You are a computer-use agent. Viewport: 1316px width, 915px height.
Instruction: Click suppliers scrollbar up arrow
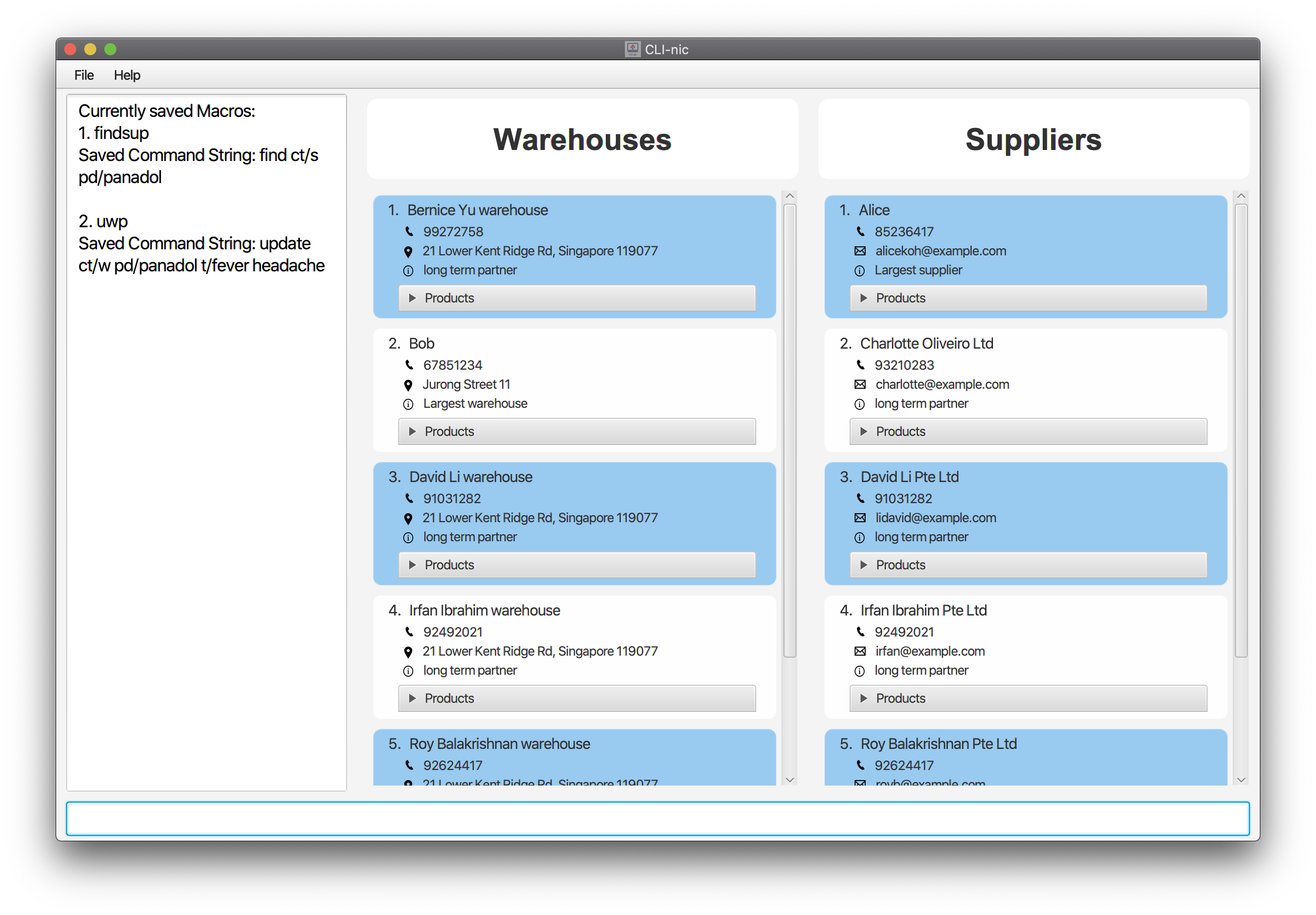point(1241,196)
